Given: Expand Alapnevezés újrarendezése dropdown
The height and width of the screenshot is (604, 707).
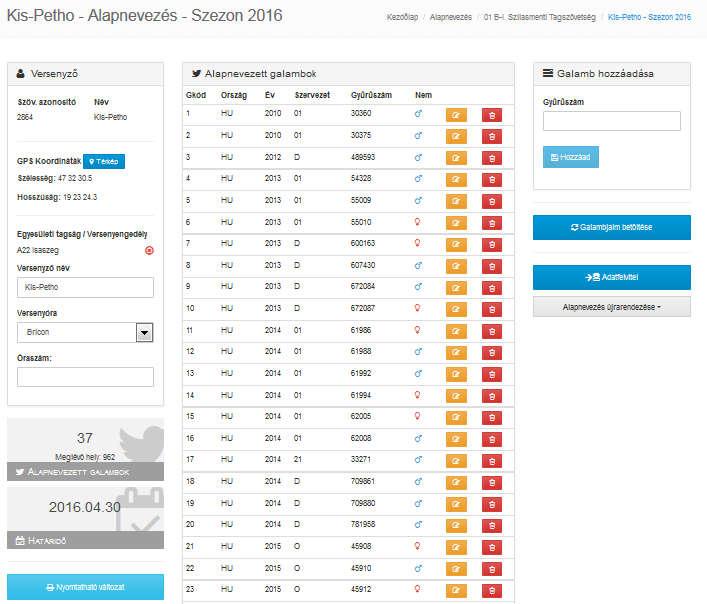Looking at the screenshot, I should (611, 307).
